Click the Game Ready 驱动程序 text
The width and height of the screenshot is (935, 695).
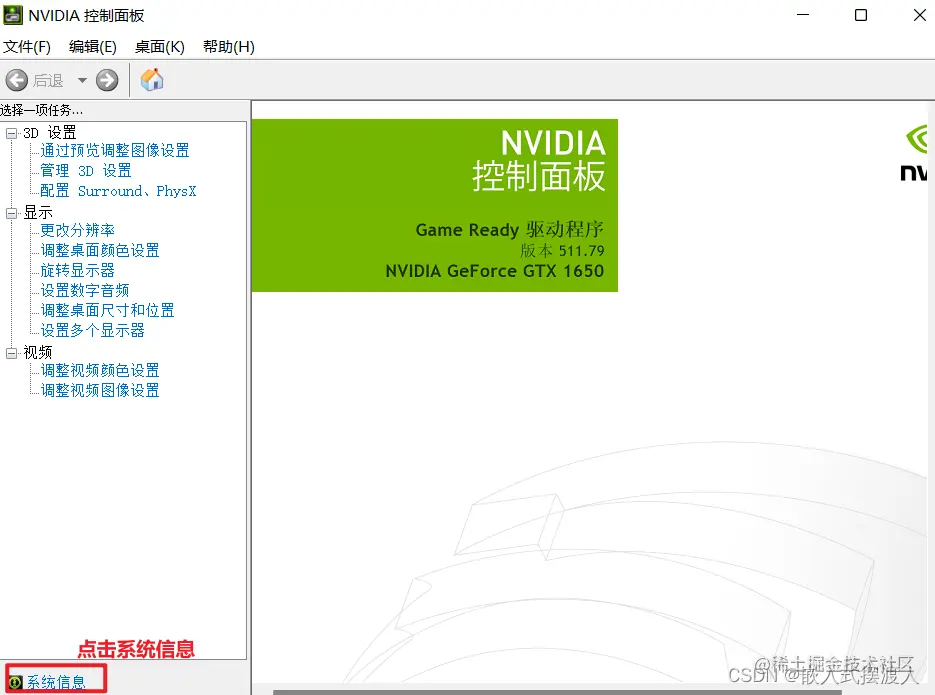510,229
